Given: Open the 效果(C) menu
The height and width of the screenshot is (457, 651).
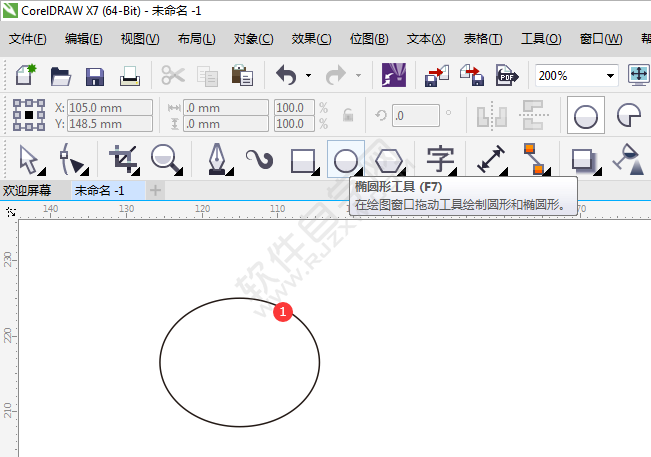Looking at the screenshot, I should pyautogui.click(x=311, y=39).
